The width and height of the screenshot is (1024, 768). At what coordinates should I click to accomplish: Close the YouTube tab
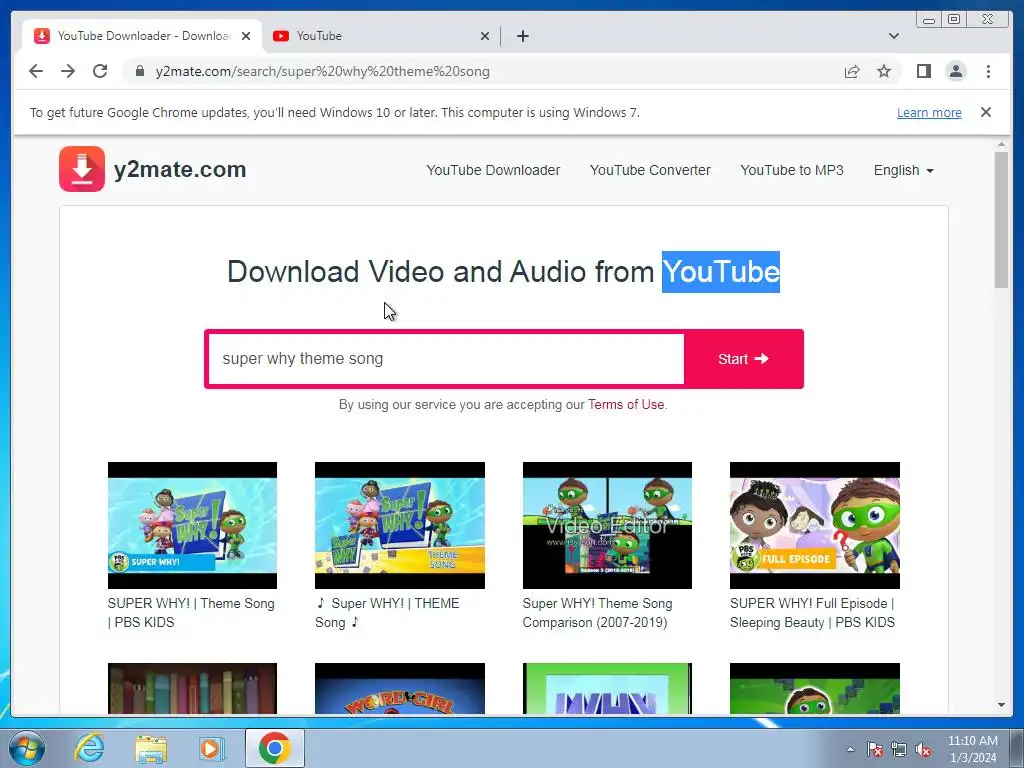pyautogui.click(x=485, y=36)
